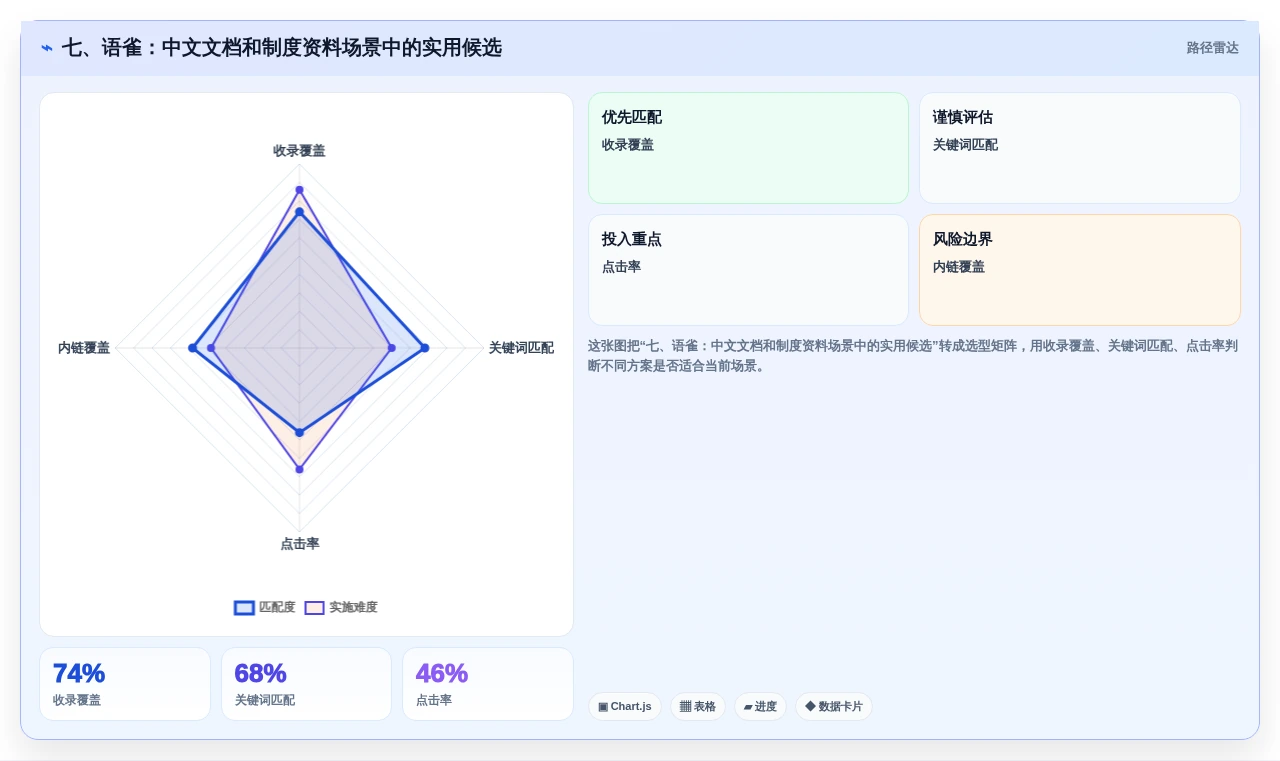The image size is (1280, 761).
Task: Open the 优先匹配 card
Action: (x=748, y=148)
